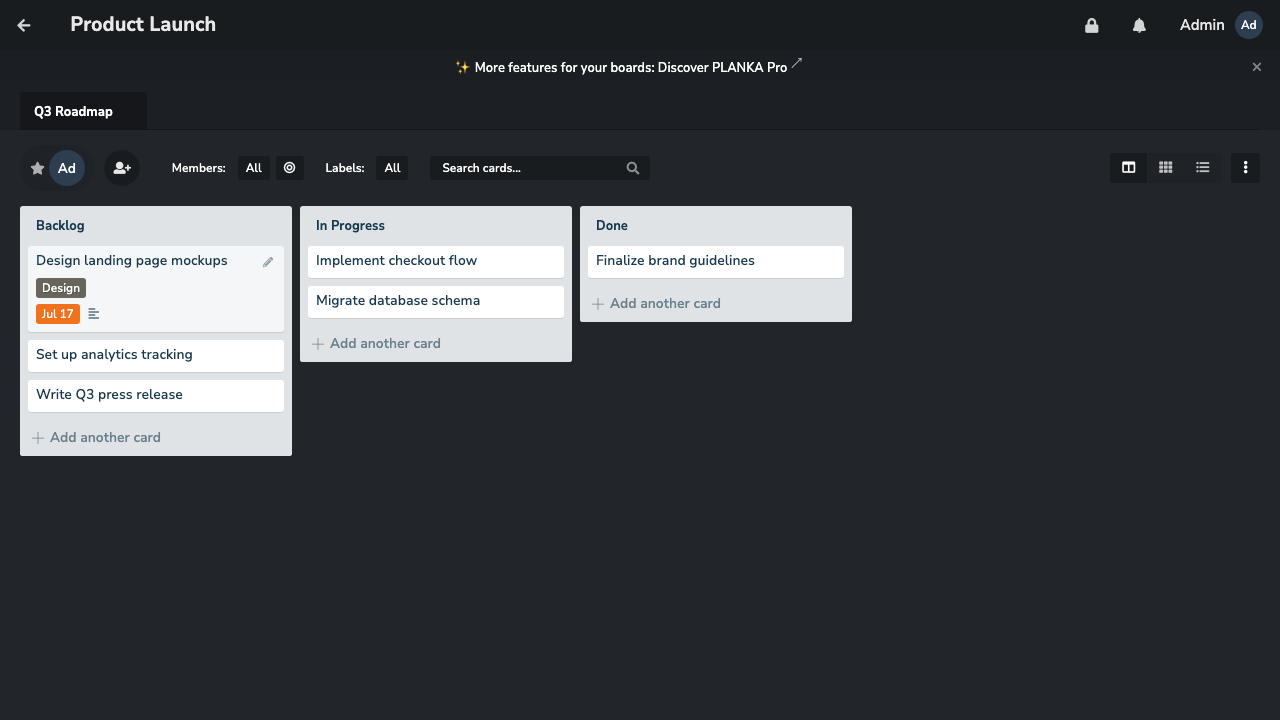
Task: Click the description icon on card
Action: tap(94, 314)
